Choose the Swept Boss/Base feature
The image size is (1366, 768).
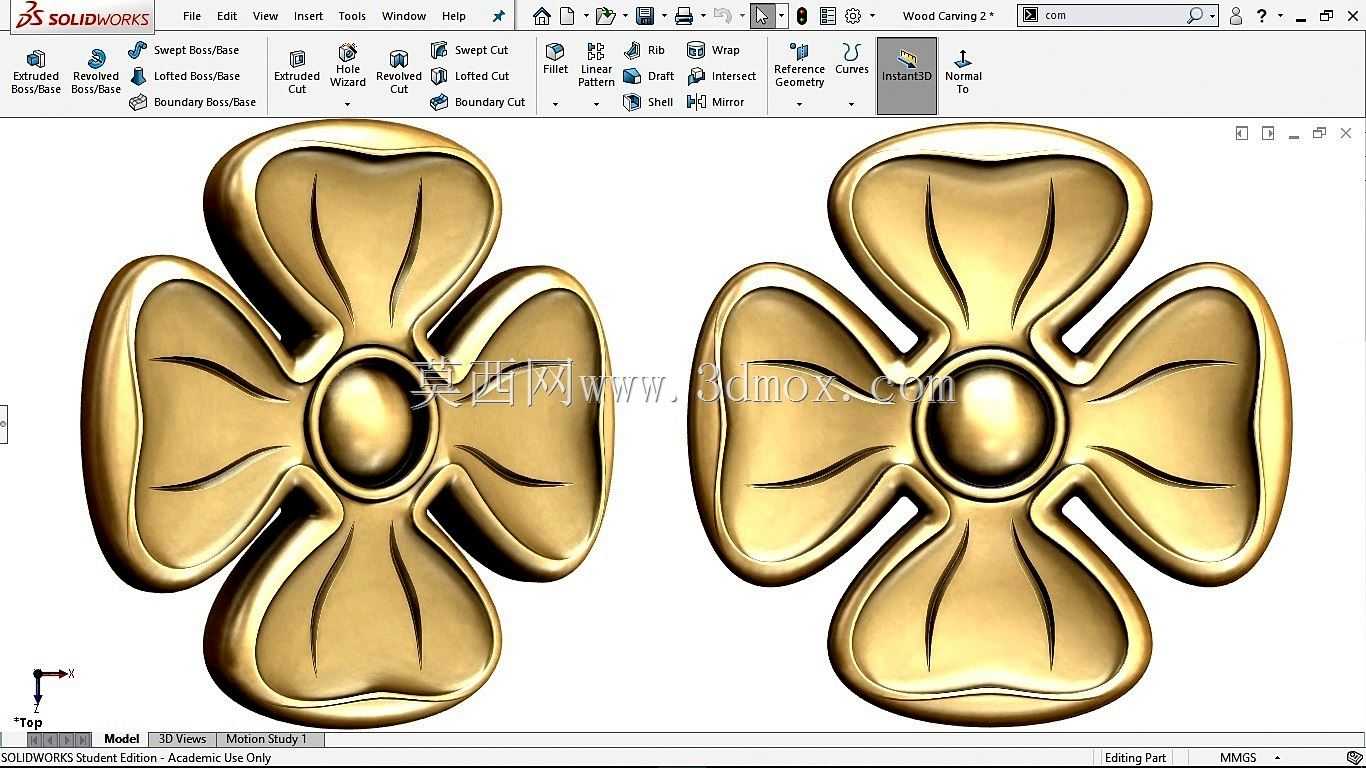tap(184, 50)
